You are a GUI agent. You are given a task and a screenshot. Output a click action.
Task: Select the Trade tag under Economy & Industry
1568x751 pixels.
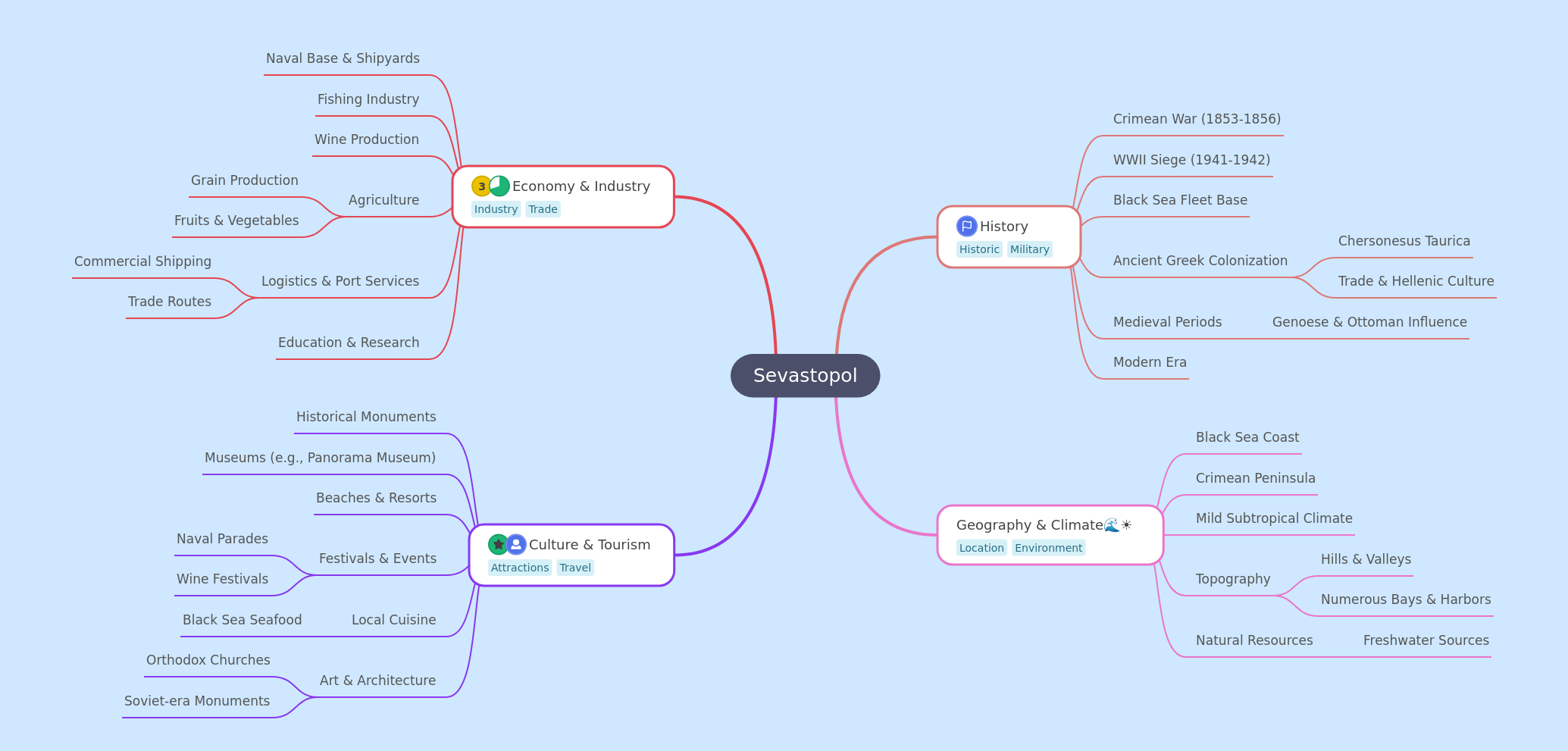[543, 209]
